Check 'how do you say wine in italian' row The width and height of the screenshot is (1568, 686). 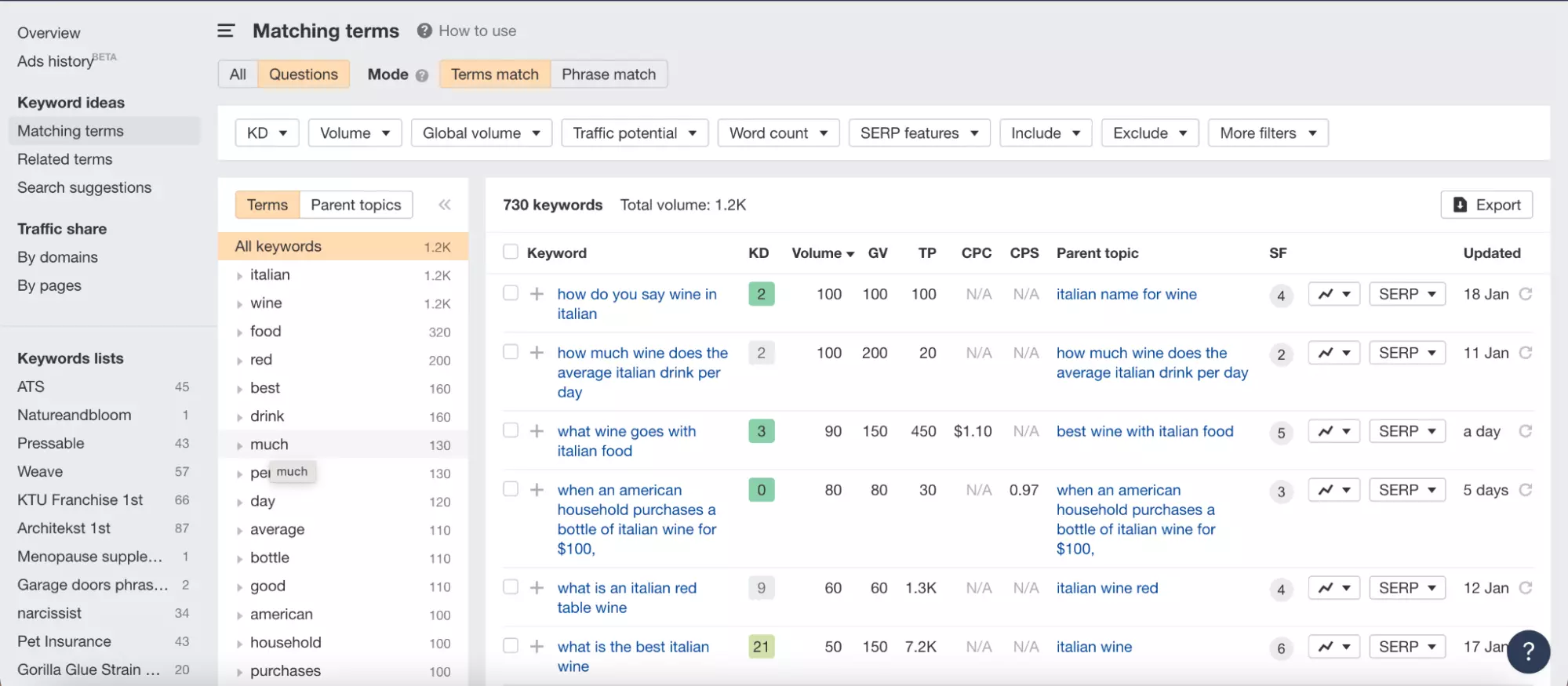pyautogui.click(x=511, y=292)
